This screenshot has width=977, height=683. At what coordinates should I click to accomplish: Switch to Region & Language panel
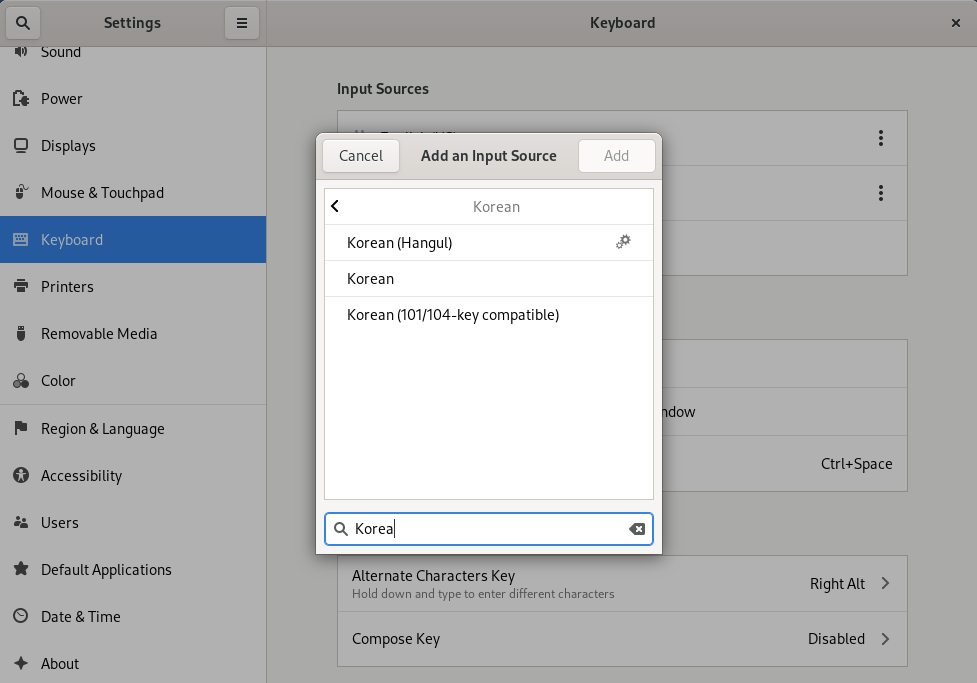point(102,429)
